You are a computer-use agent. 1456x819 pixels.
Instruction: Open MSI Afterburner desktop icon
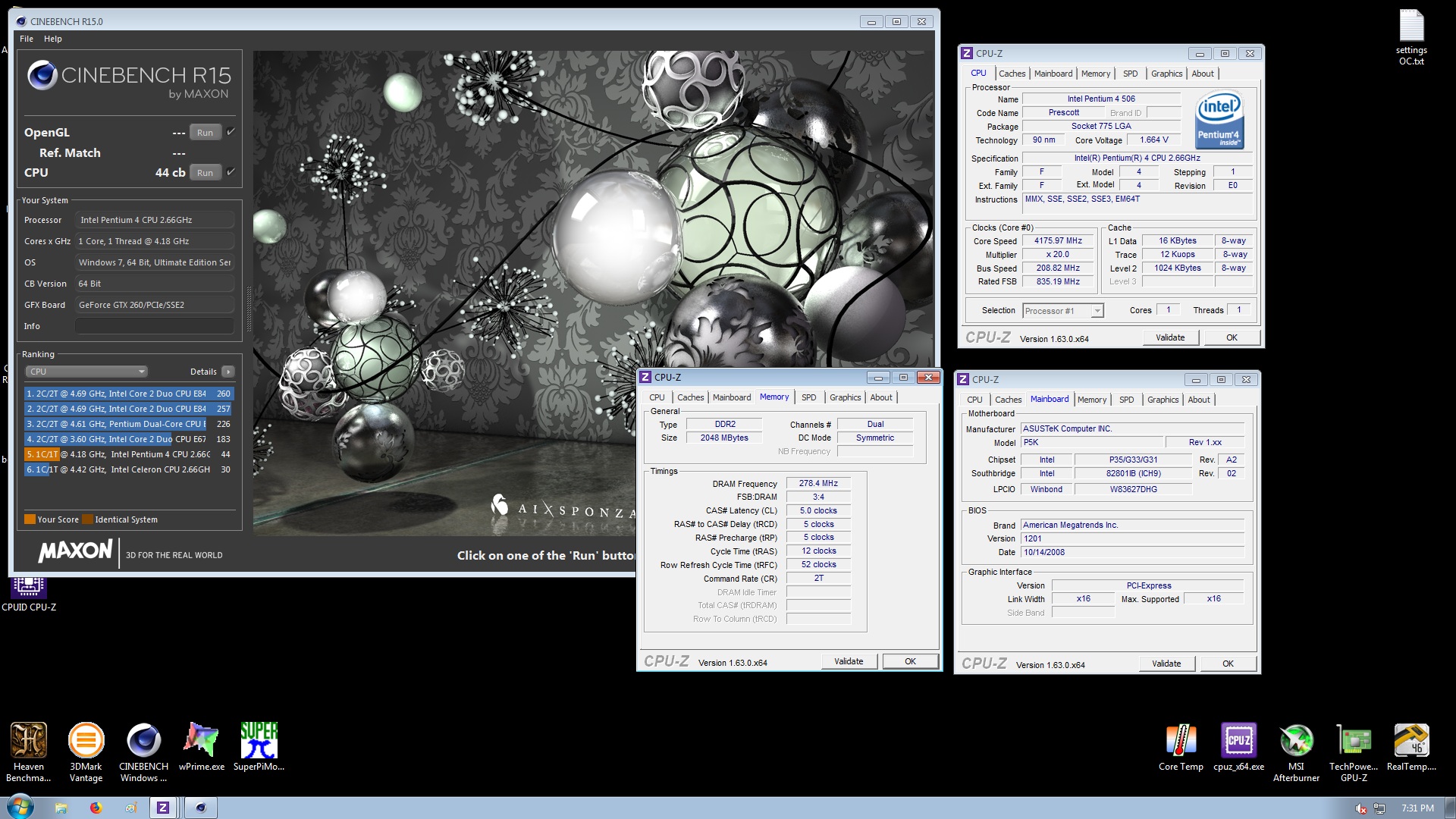1296,752
